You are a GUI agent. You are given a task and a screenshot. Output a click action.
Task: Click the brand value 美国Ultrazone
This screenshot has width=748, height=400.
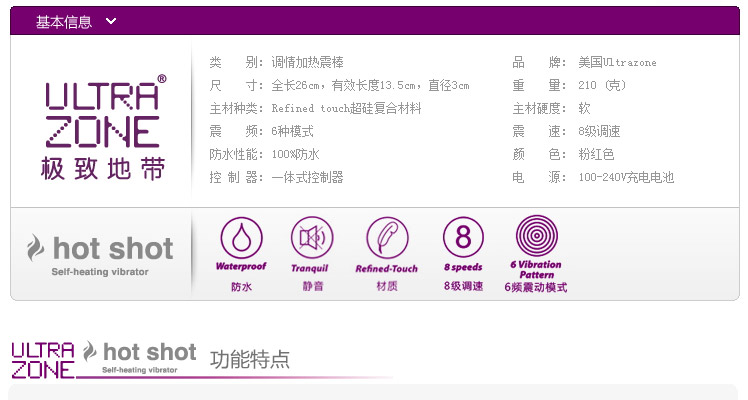(x=617, y=62)
